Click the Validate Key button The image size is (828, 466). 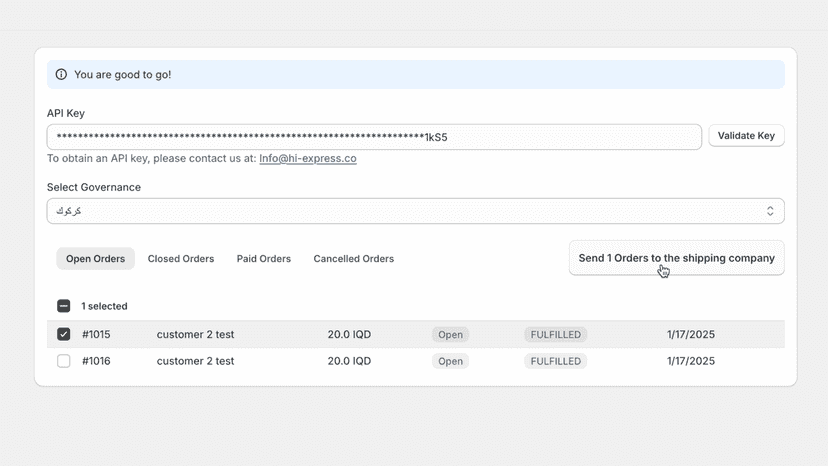point(746,136)
